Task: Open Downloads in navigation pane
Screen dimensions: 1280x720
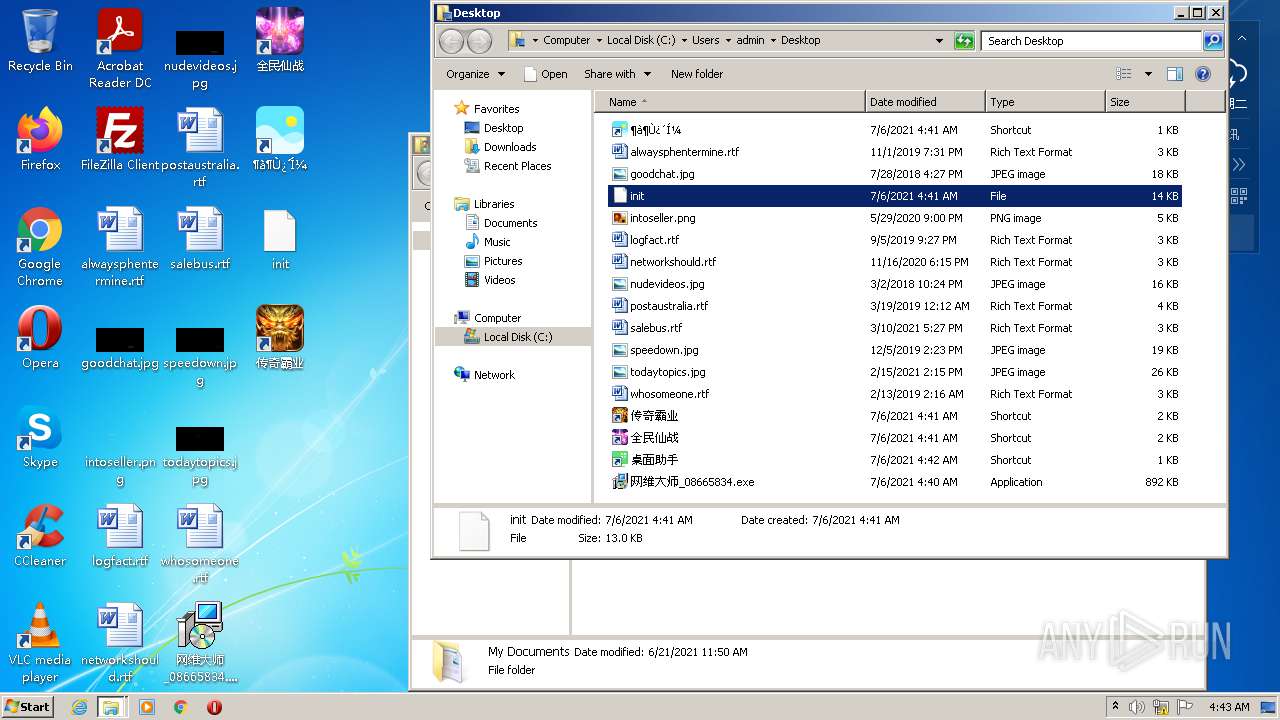Action: [x=510, y=147]
